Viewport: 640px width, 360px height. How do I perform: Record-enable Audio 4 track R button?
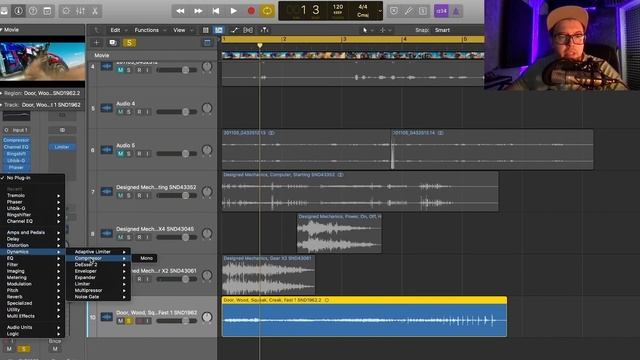(x=140, y=112)
